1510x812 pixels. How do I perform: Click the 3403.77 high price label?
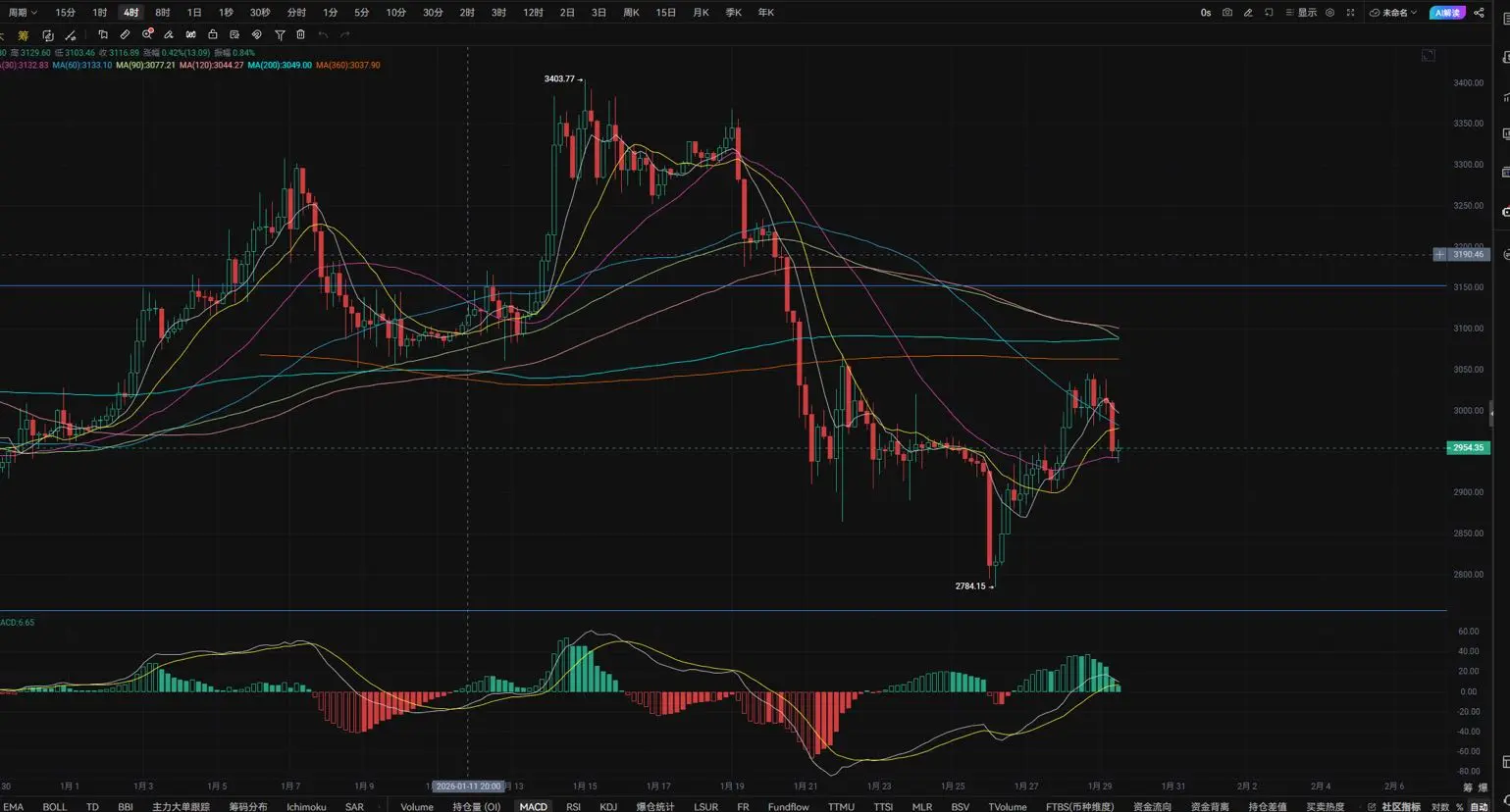pos(559,78)
